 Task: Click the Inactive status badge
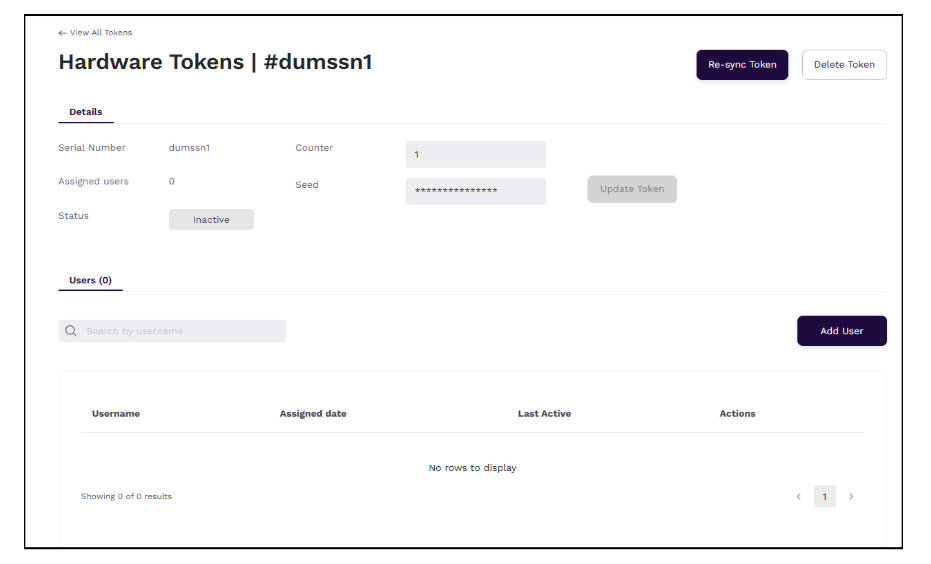pos(211,220)
